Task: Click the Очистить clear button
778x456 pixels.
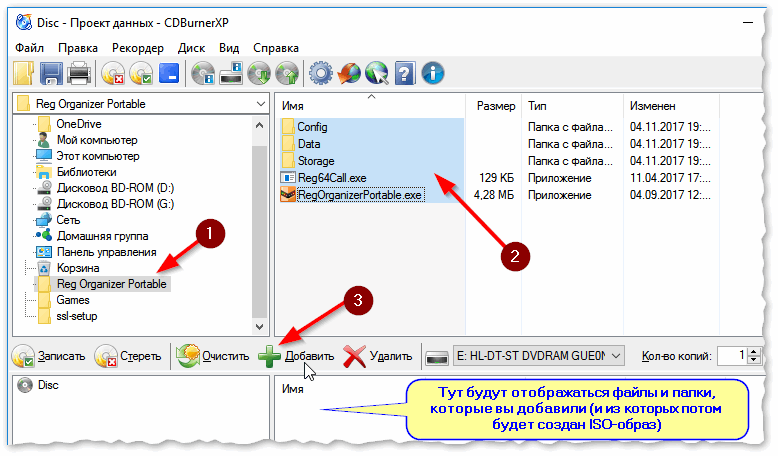Action: 213,356
